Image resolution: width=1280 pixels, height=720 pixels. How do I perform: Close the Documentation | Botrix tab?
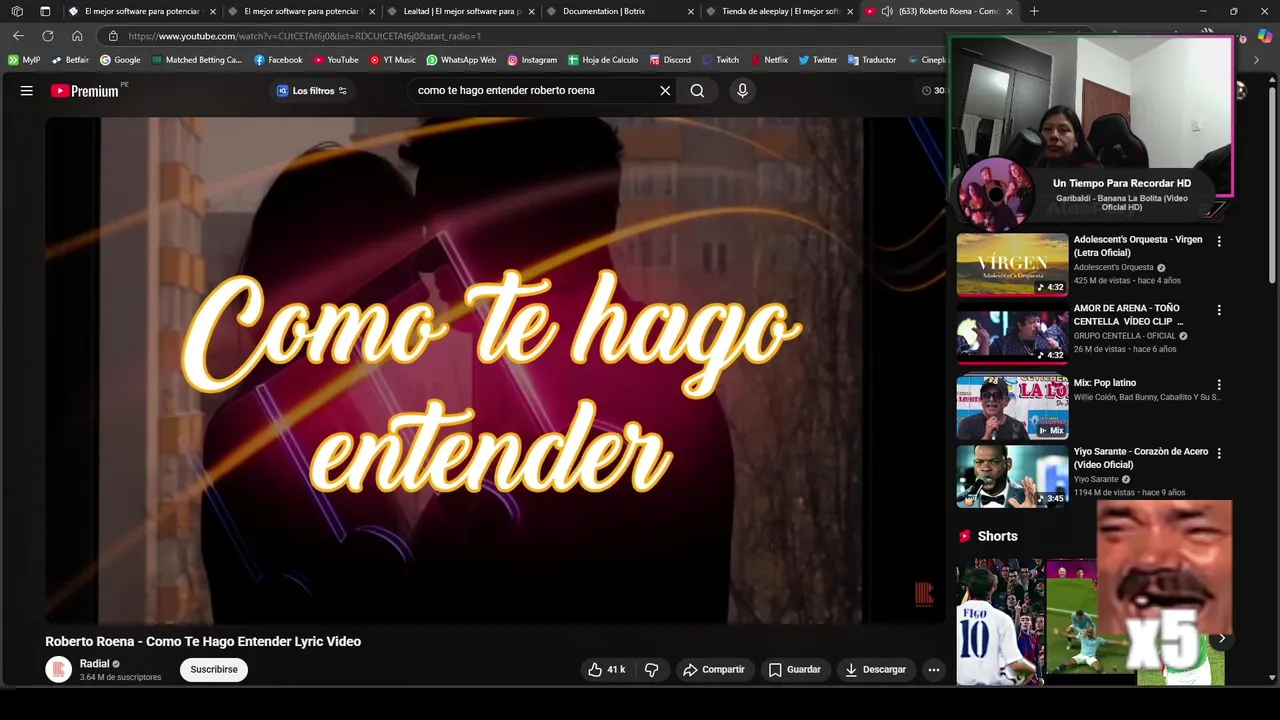coord(691,12)
